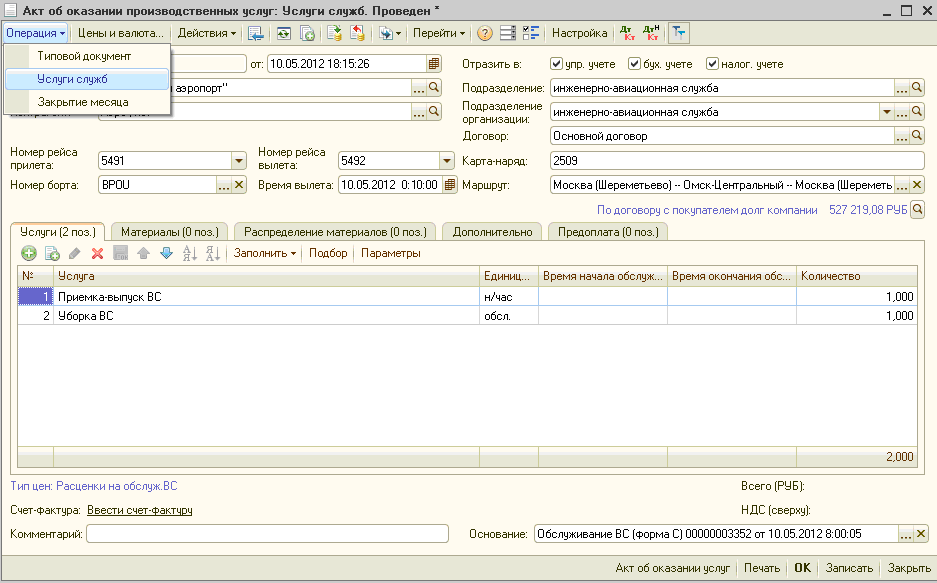Click into the Комментарий input field
Viewport: 937px width, 583px height.
coord(267,534)
